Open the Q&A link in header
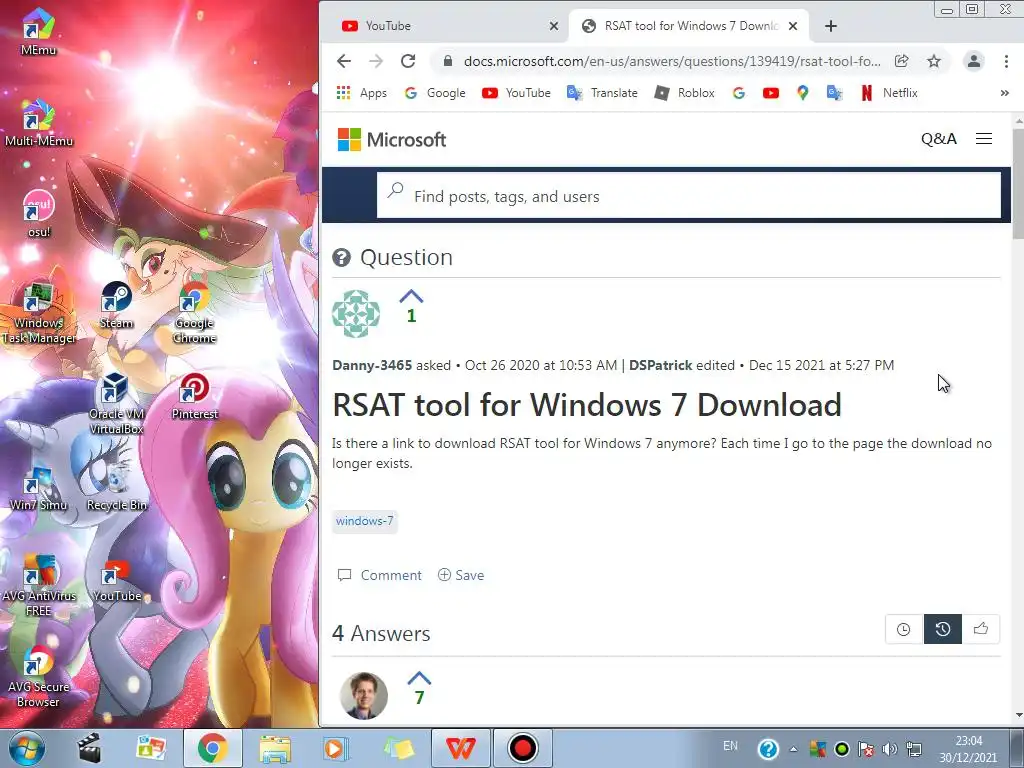Viewport: 1024px width, 768px height. point(938,138)
